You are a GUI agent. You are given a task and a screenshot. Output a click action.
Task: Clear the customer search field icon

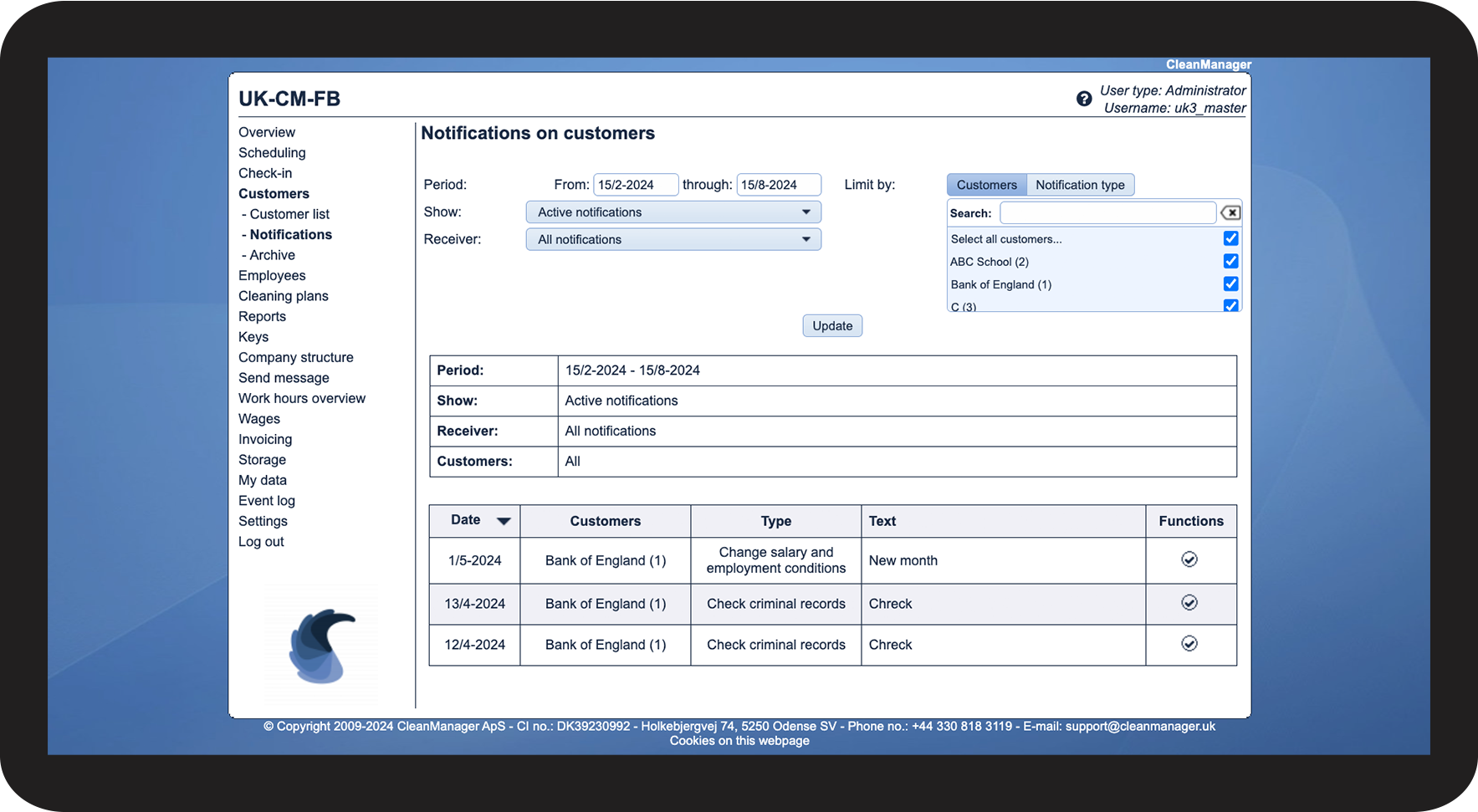click(1230, 212)
